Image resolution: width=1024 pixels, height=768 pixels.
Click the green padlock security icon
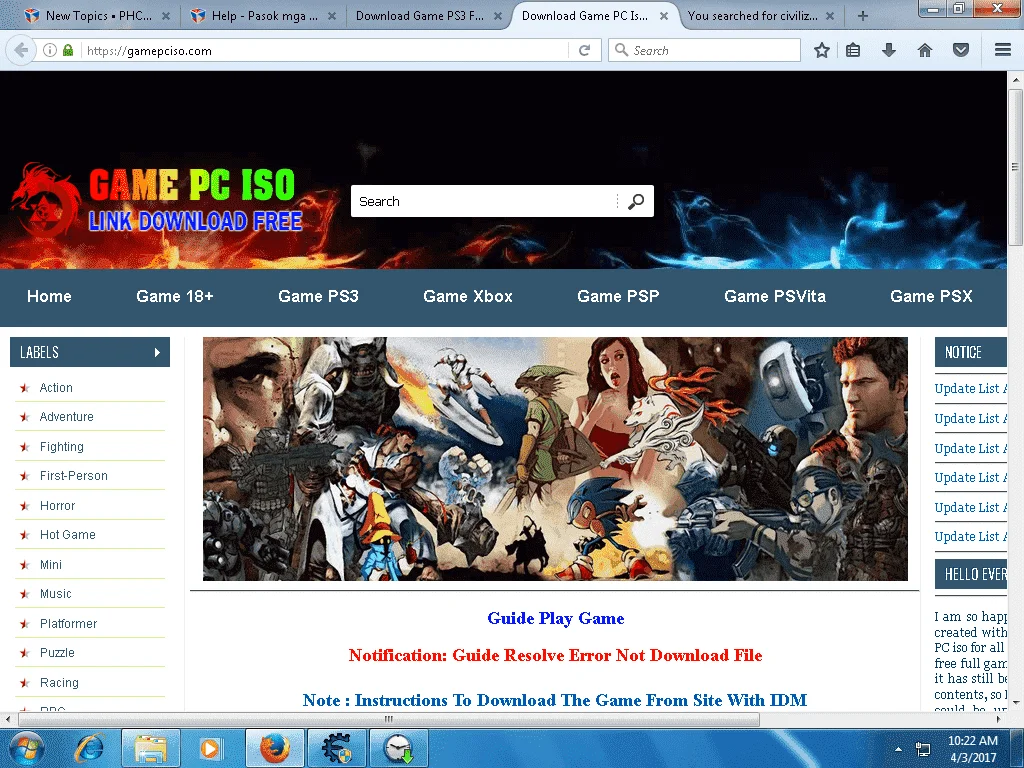click(x=68, y=50)
